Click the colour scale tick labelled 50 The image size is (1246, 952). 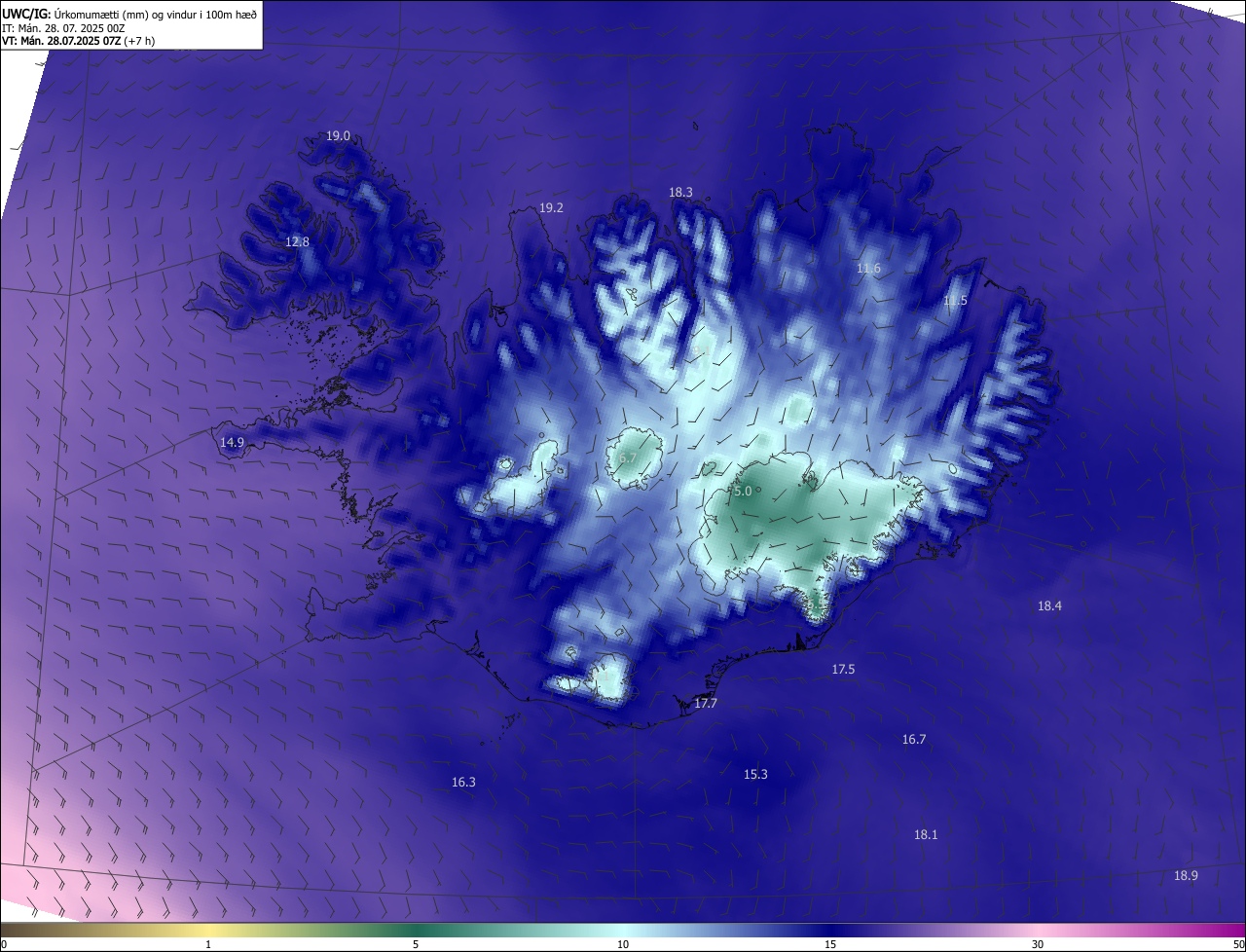[1238, 945]
